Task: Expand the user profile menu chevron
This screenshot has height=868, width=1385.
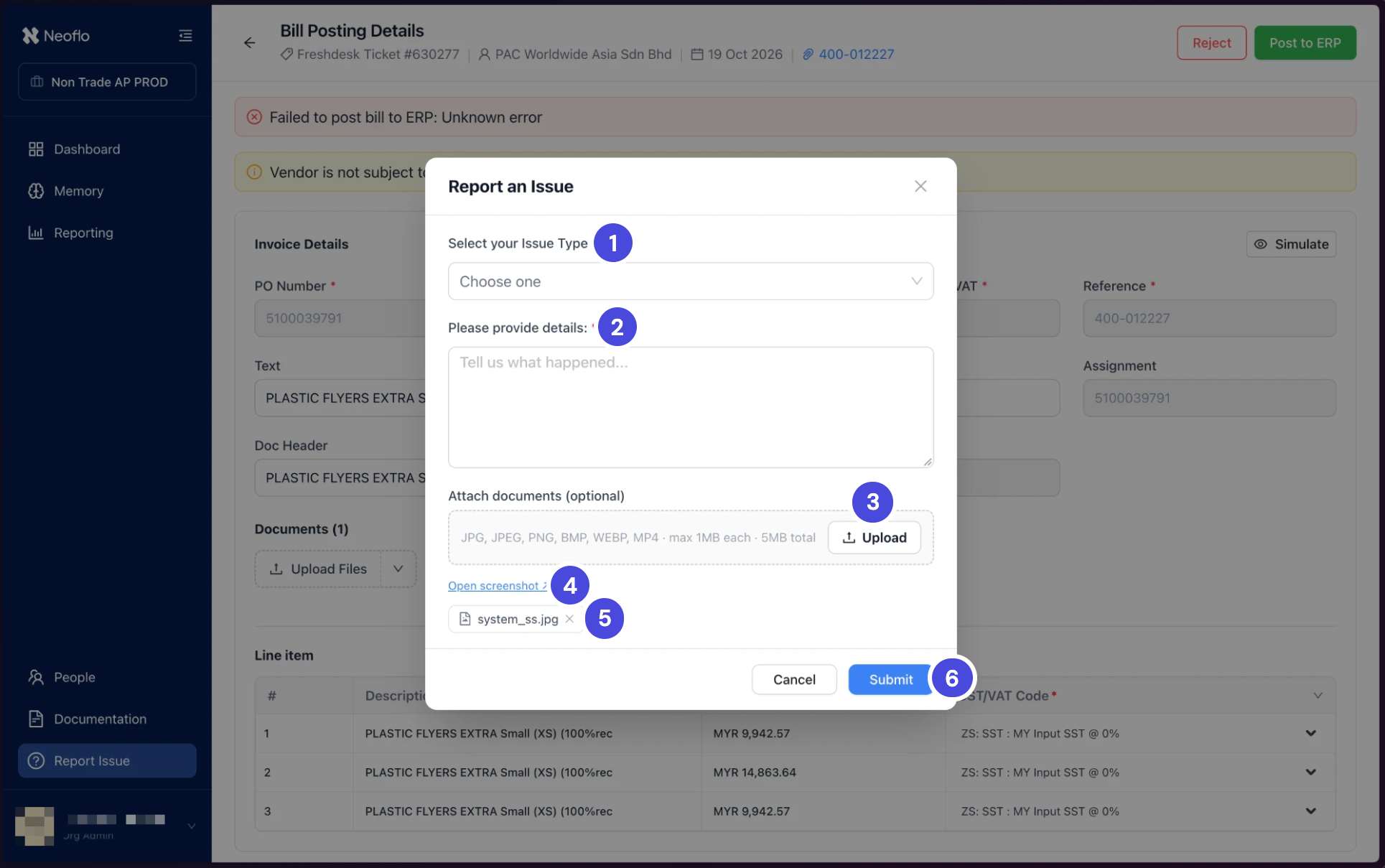Action: [192, 826]
